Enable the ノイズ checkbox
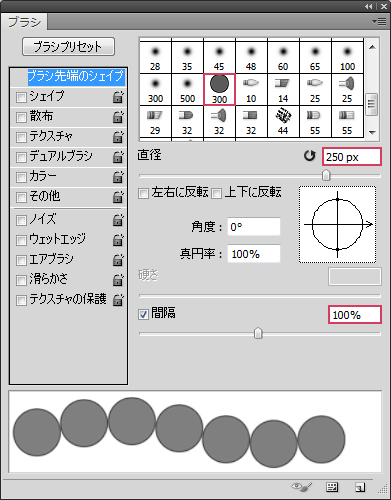Viewport: 391px width, 500px height. tap(21, 220)
